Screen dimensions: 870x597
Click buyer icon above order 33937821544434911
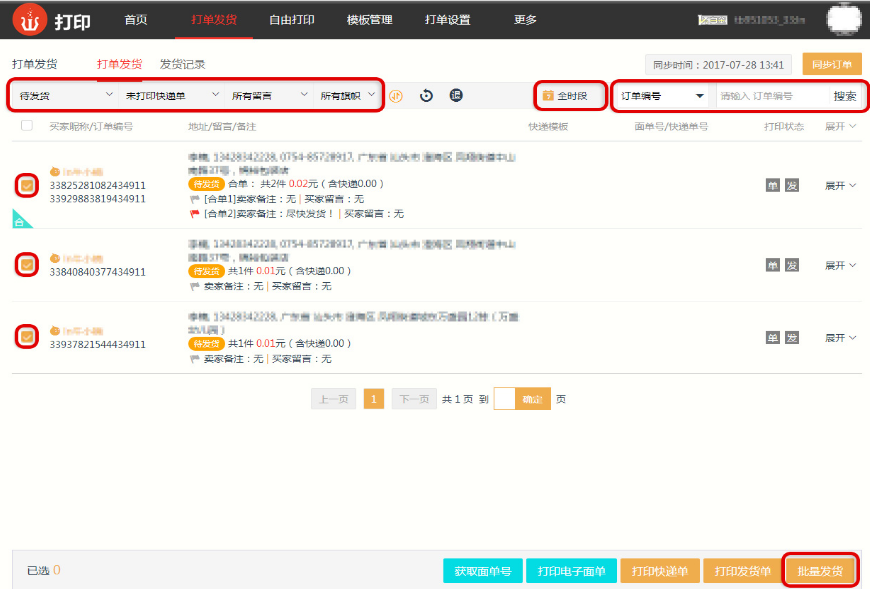[54, 331]
